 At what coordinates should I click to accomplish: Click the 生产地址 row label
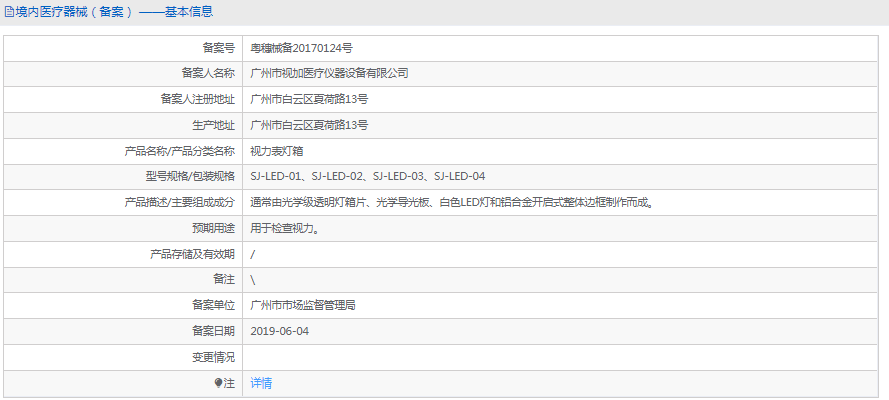click(213, 125)
